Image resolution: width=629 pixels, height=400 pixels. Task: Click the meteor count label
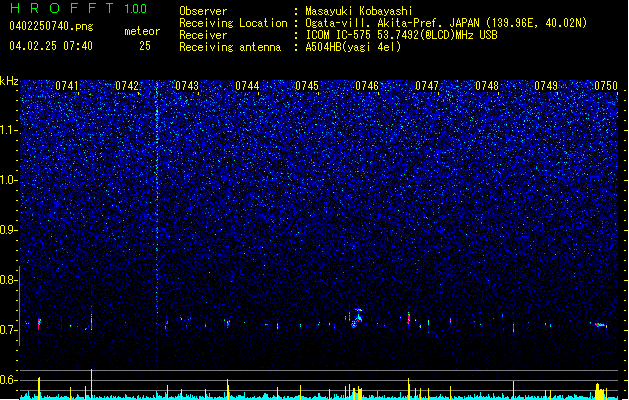(x=142, y=31)
